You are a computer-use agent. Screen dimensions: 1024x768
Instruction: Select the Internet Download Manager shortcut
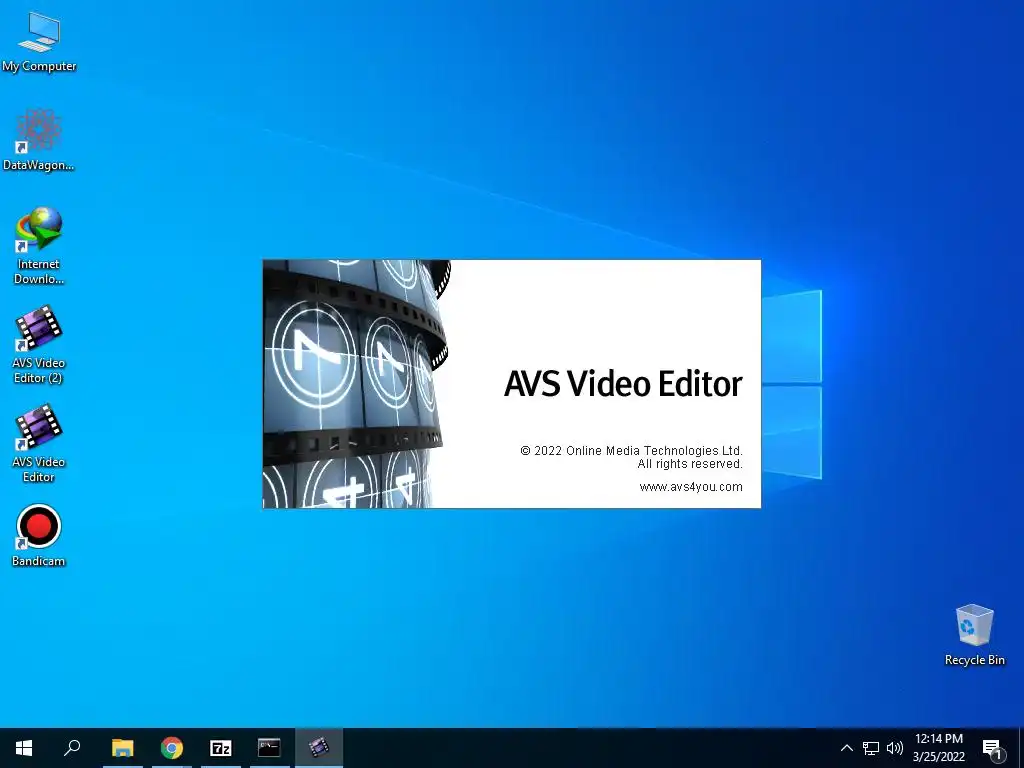pos(39,246)
